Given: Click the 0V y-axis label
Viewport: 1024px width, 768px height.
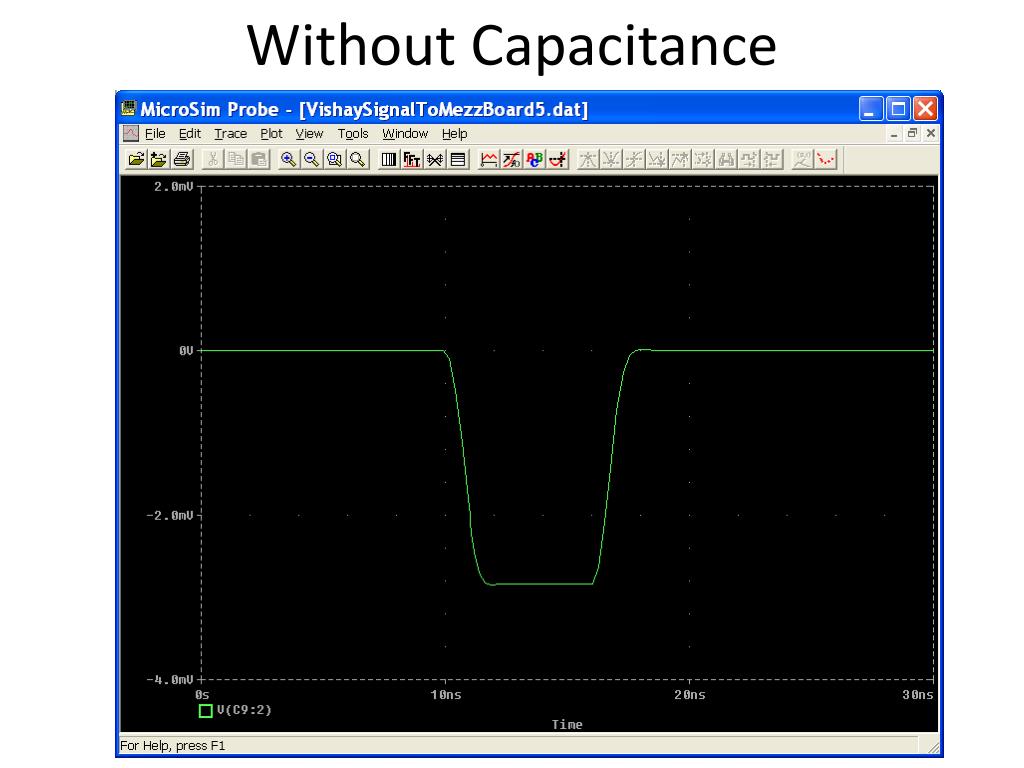Looking at the screenshot, I should (186, 351).
